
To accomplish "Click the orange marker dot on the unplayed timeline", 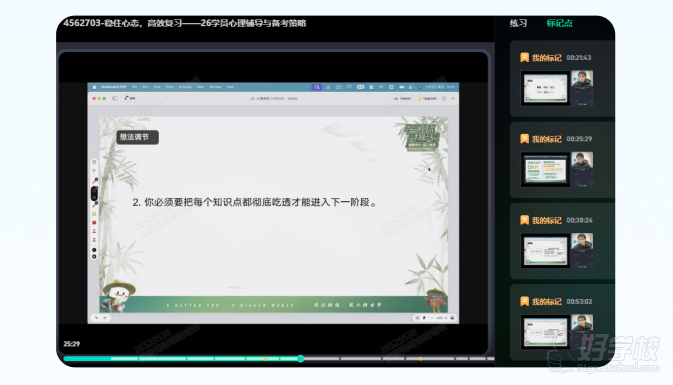I will tap(420, 359).
